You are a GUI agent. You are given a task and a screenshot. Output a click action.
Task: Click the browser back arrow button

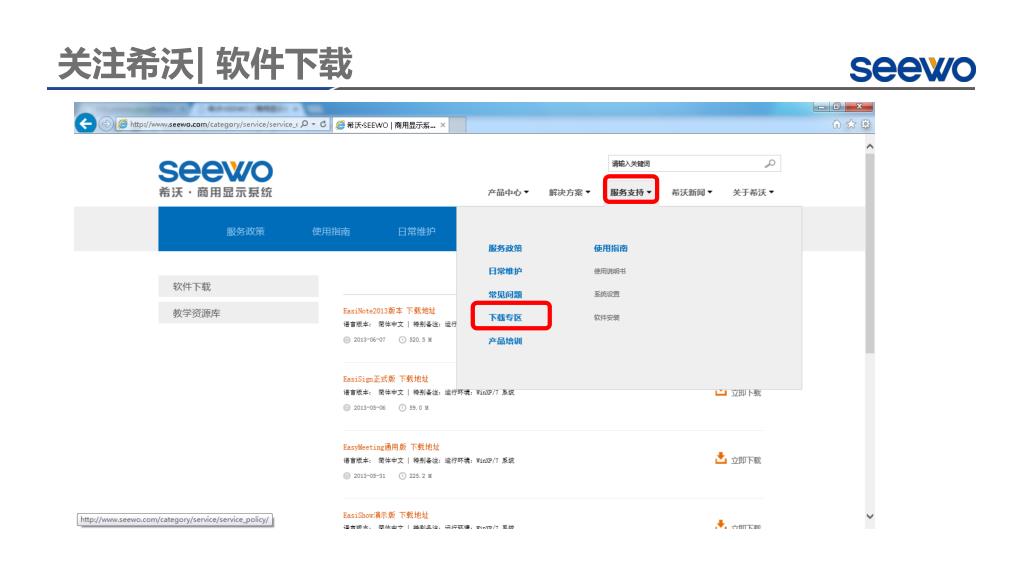[x=86, y=123]
